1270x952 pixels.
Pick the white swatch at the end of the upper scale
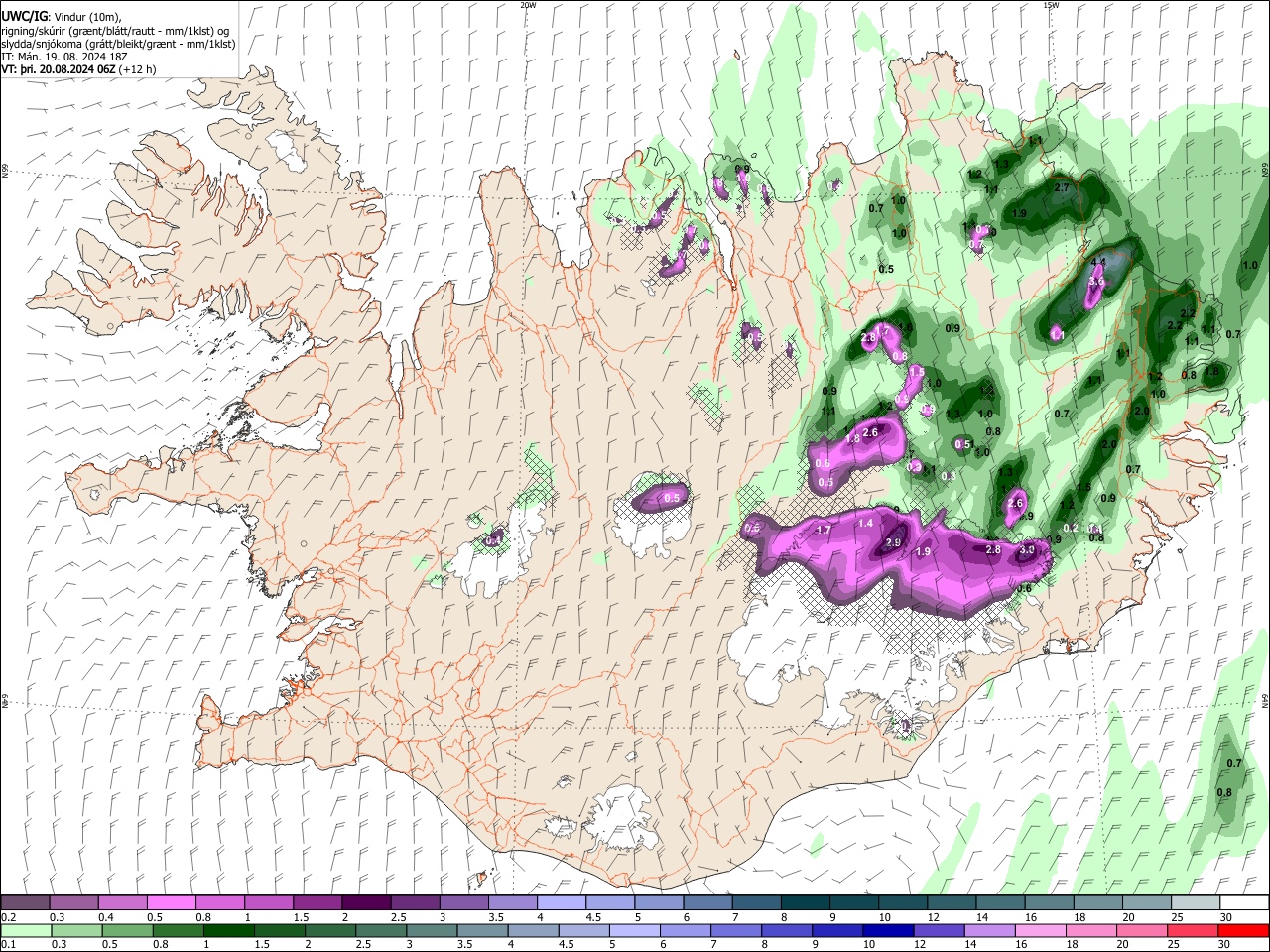pos(1244,902)
